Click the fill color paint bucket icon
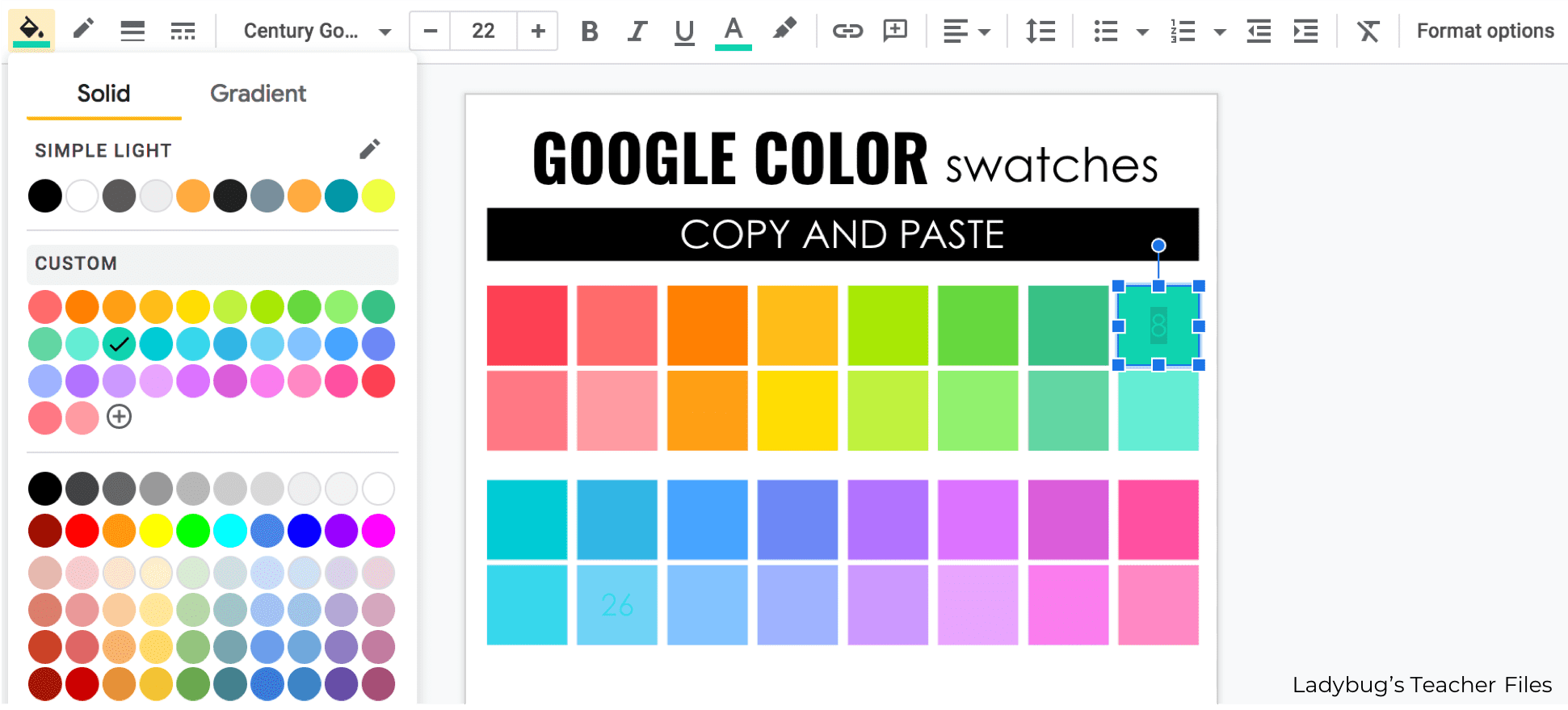This screenshot has width=1568, height=710. [x=32, y=31]
